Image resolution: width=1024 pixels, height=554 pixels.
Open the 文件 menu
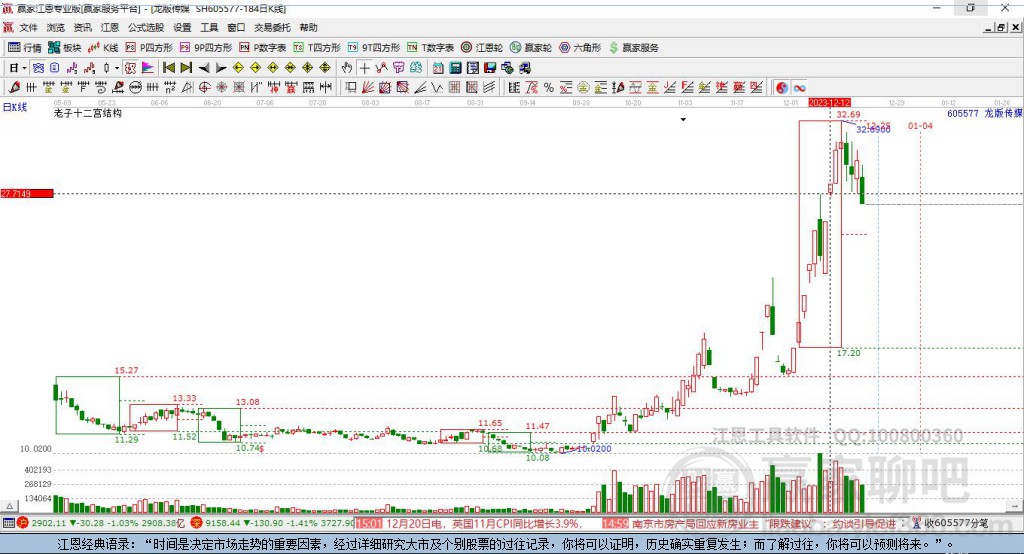(x=29, y=27)
